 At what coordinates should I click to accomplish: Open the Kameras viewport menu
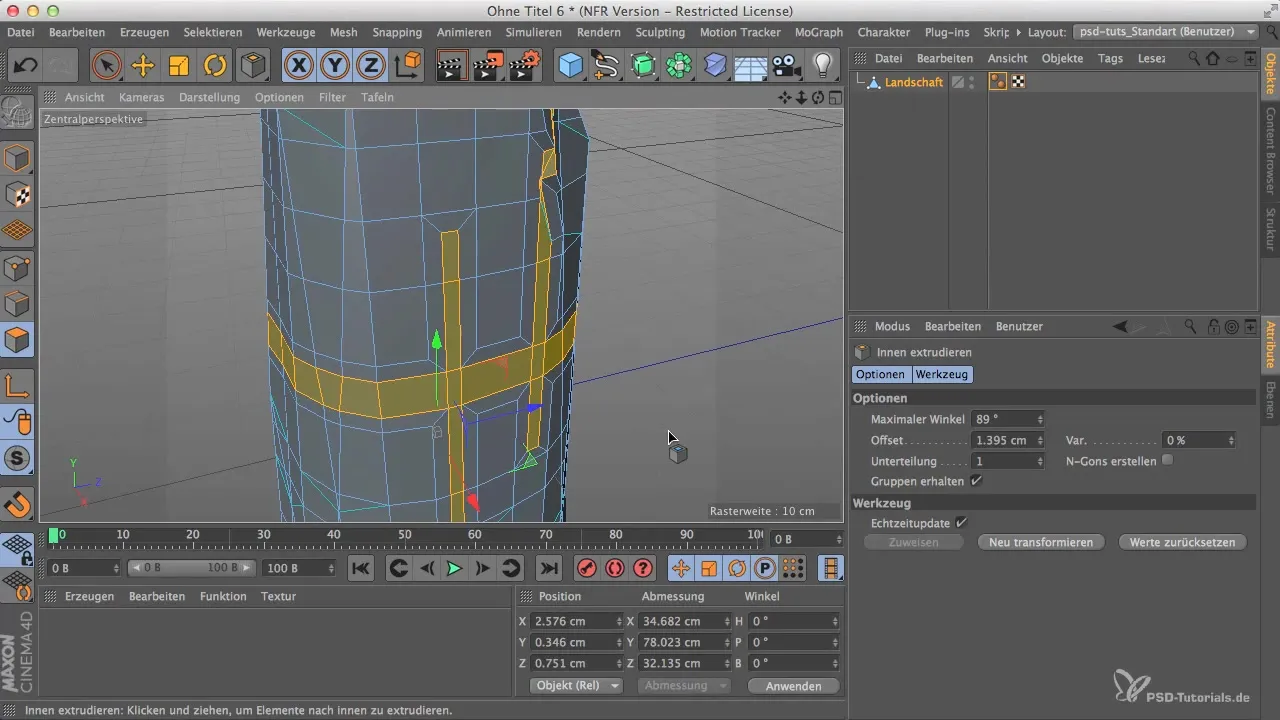141,97
